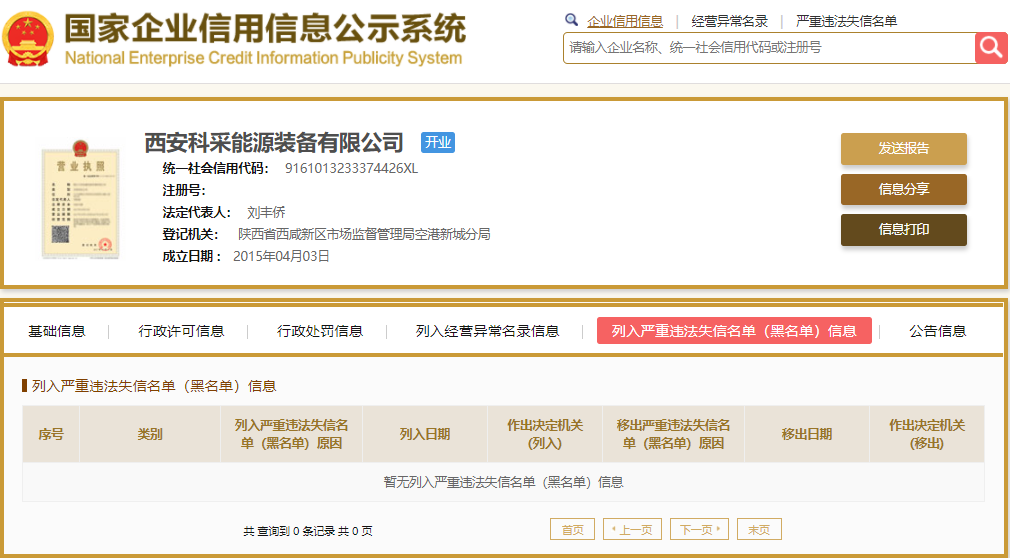The height and width of the screenshot is (558, 1010).
Task: Click the 作出决定机关(移出) column header
Action: coord(927,434)
